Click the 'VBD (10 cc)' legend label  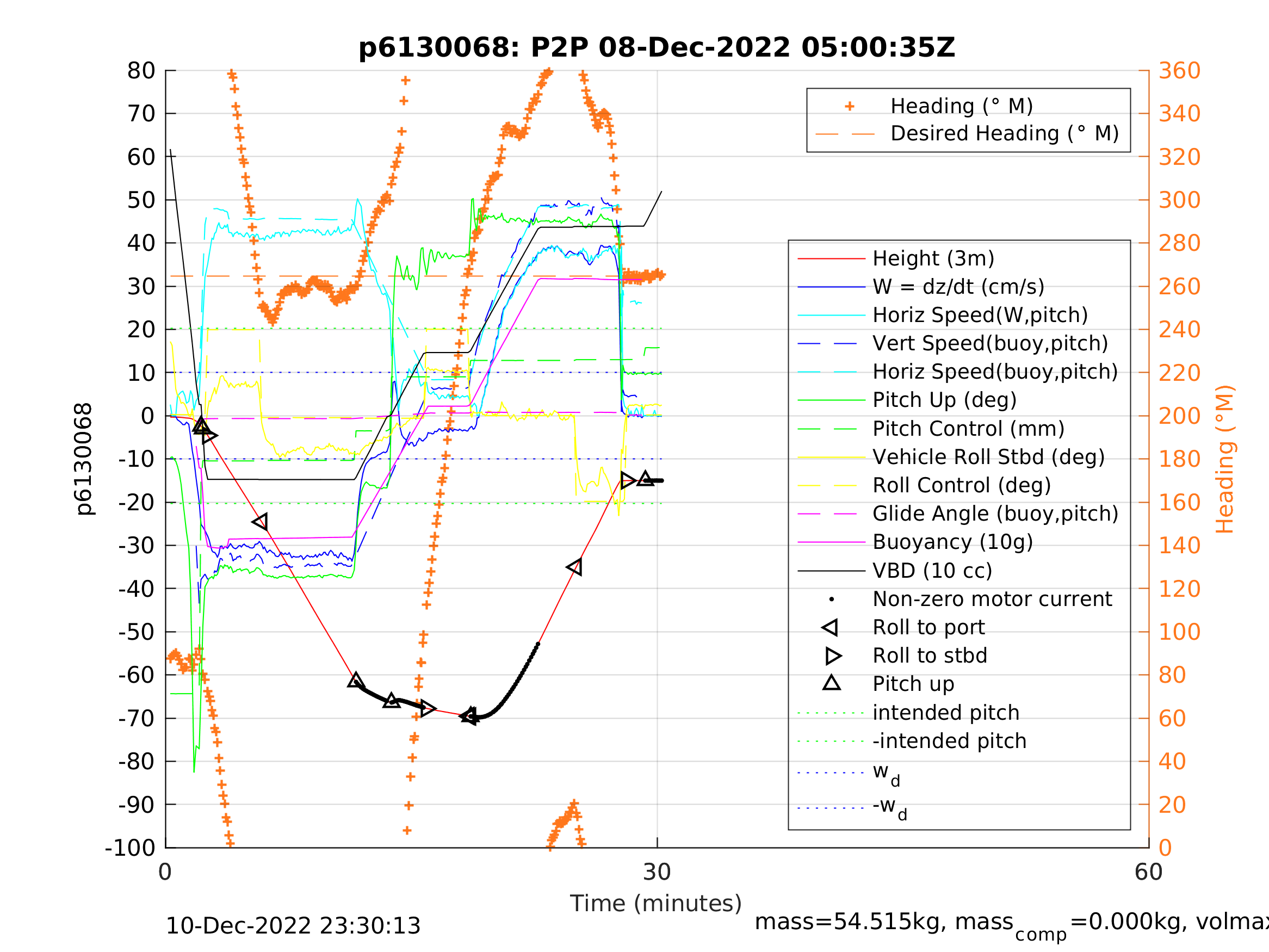tap(932, 571)
